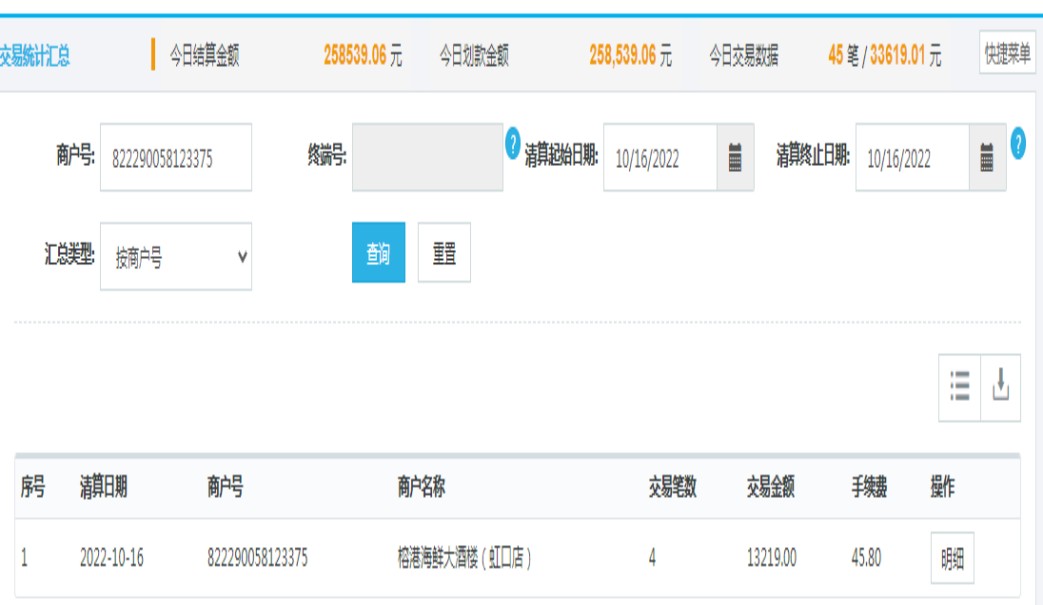
Task: Open the 清算终止日期 calendar picker icon
Action: coord(987,158)
